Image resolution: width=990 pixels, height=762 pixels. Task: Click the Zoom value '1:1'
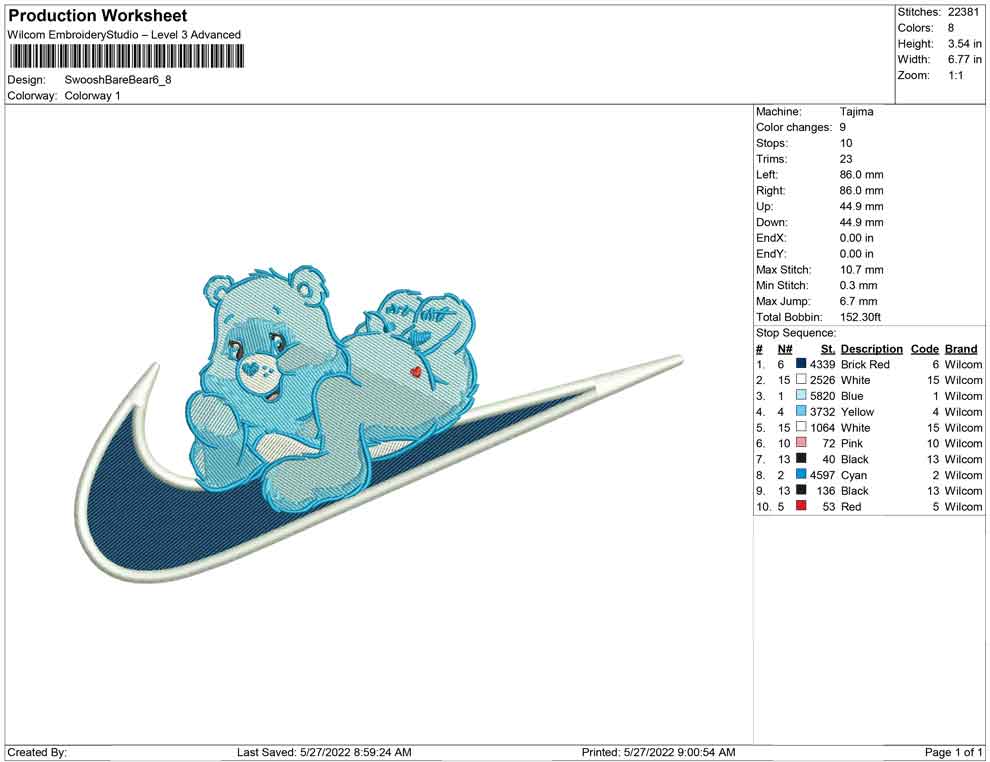(956, 75)
